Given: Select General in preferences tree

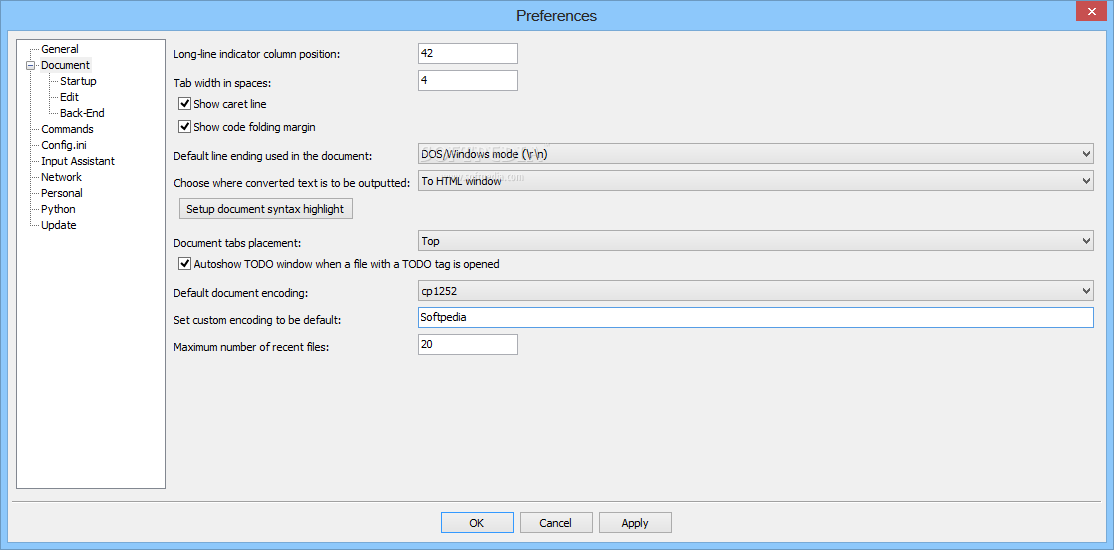Looking at the screenshot, I should pos(60,49).
